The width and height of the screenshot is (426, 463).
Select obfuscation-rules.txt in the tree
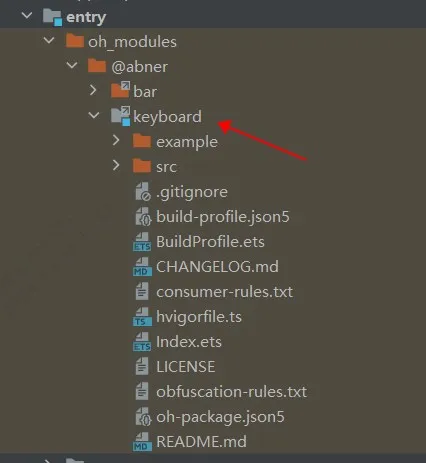point(231,392)
